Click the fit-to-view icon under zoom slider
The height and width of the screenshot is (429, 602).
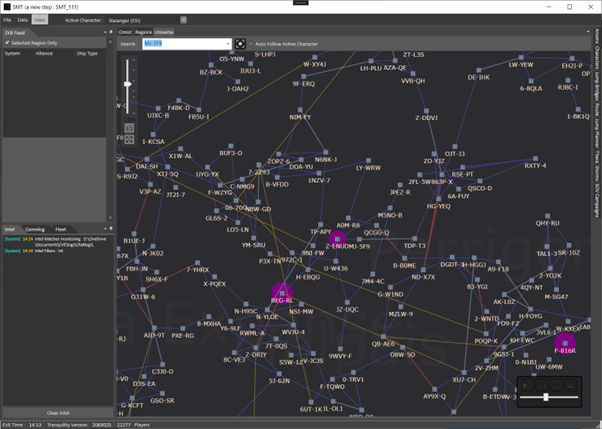128,137
